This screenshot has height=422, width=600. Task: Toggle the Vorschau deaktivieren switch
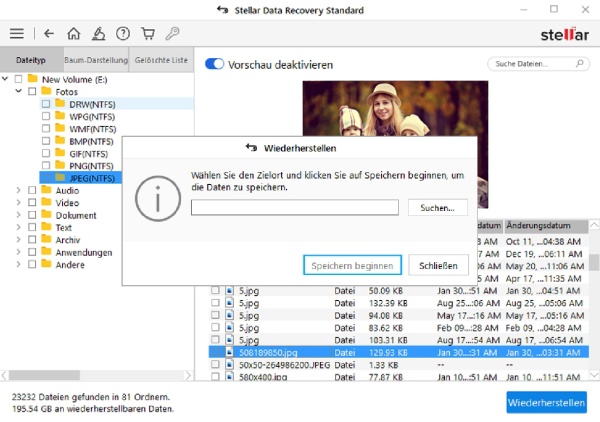point(214,64)
